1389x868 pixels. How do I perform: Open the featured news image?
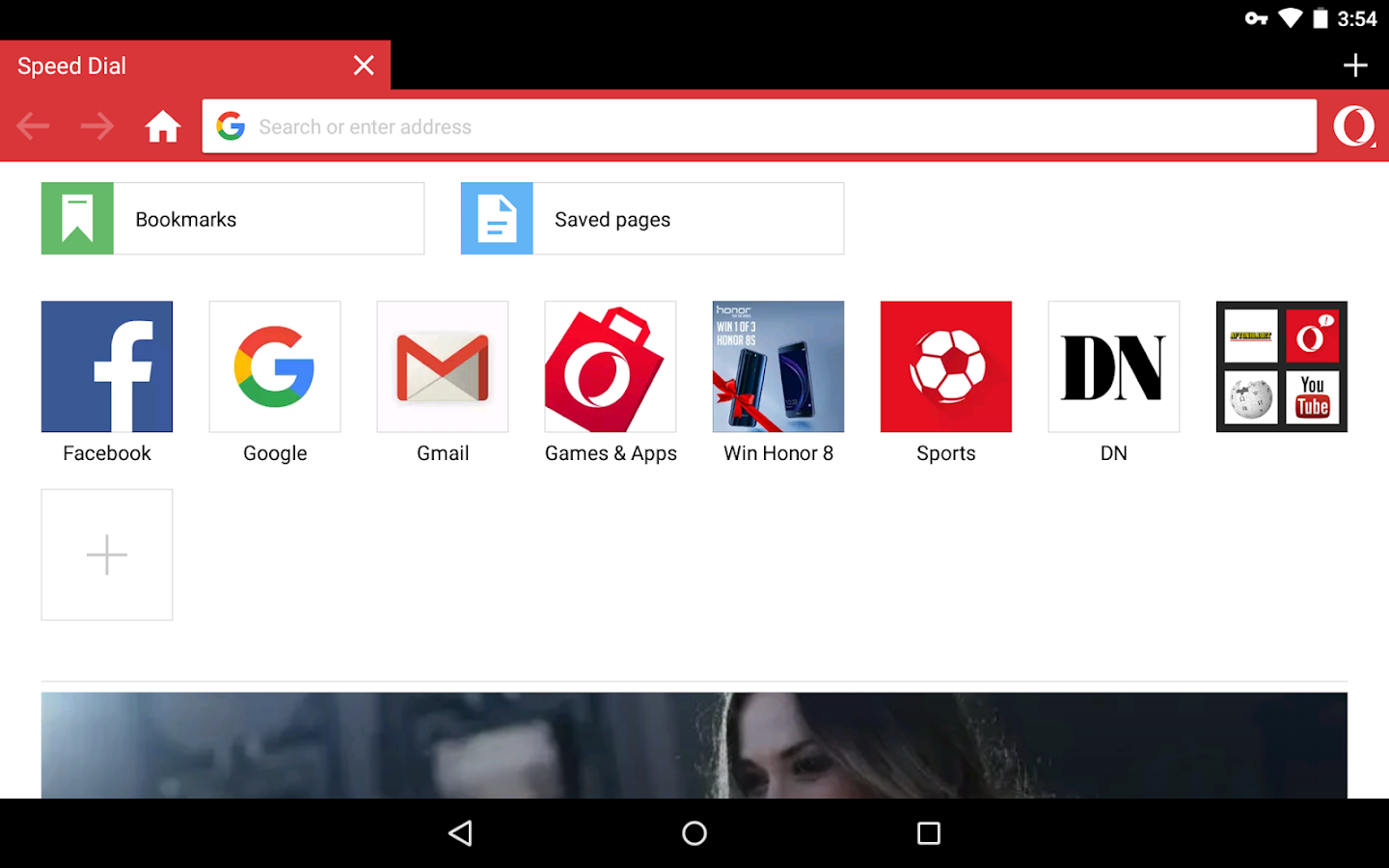point(694,745)
